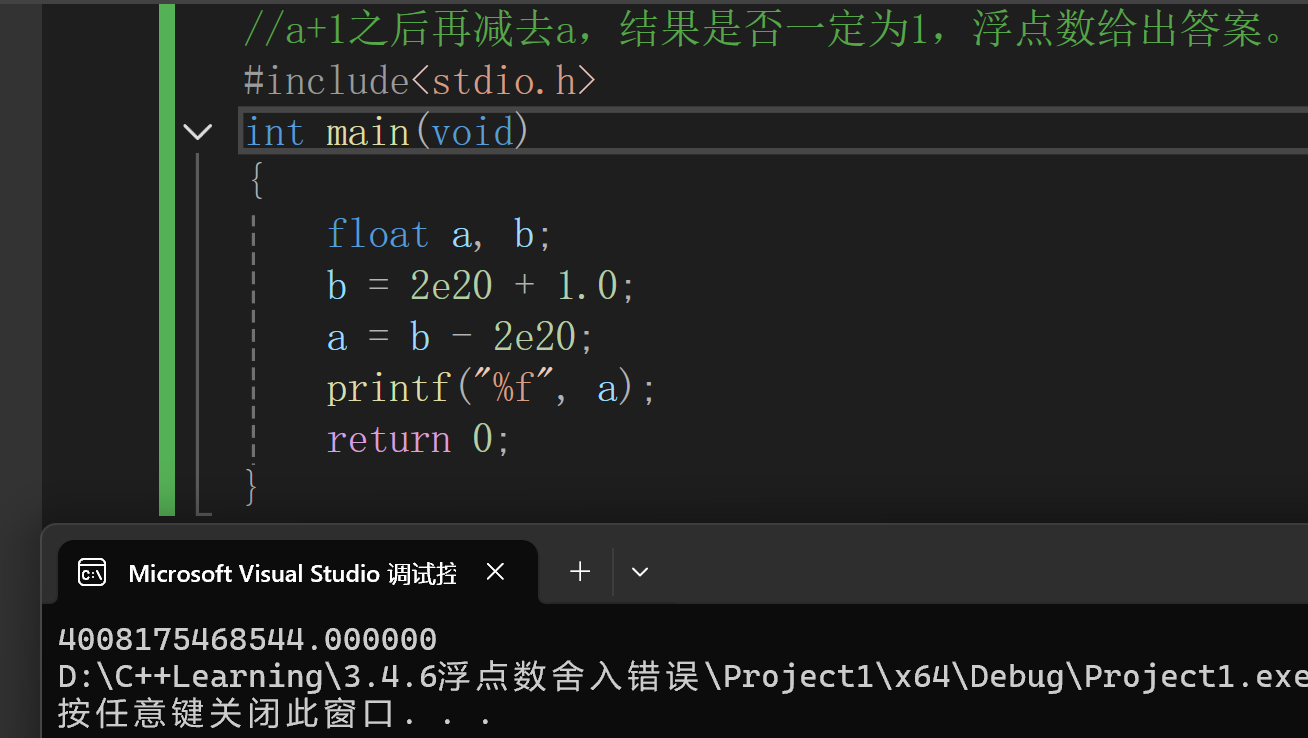
Task: Place cursor on the printf statement
Action: pos(488,387)
